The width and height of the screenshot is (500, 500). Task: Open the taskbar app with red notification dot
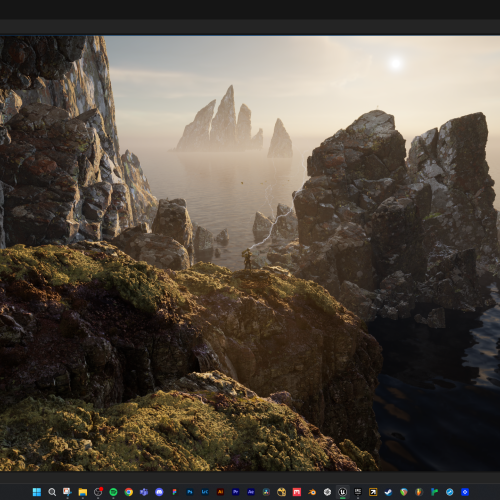point(98,492)
